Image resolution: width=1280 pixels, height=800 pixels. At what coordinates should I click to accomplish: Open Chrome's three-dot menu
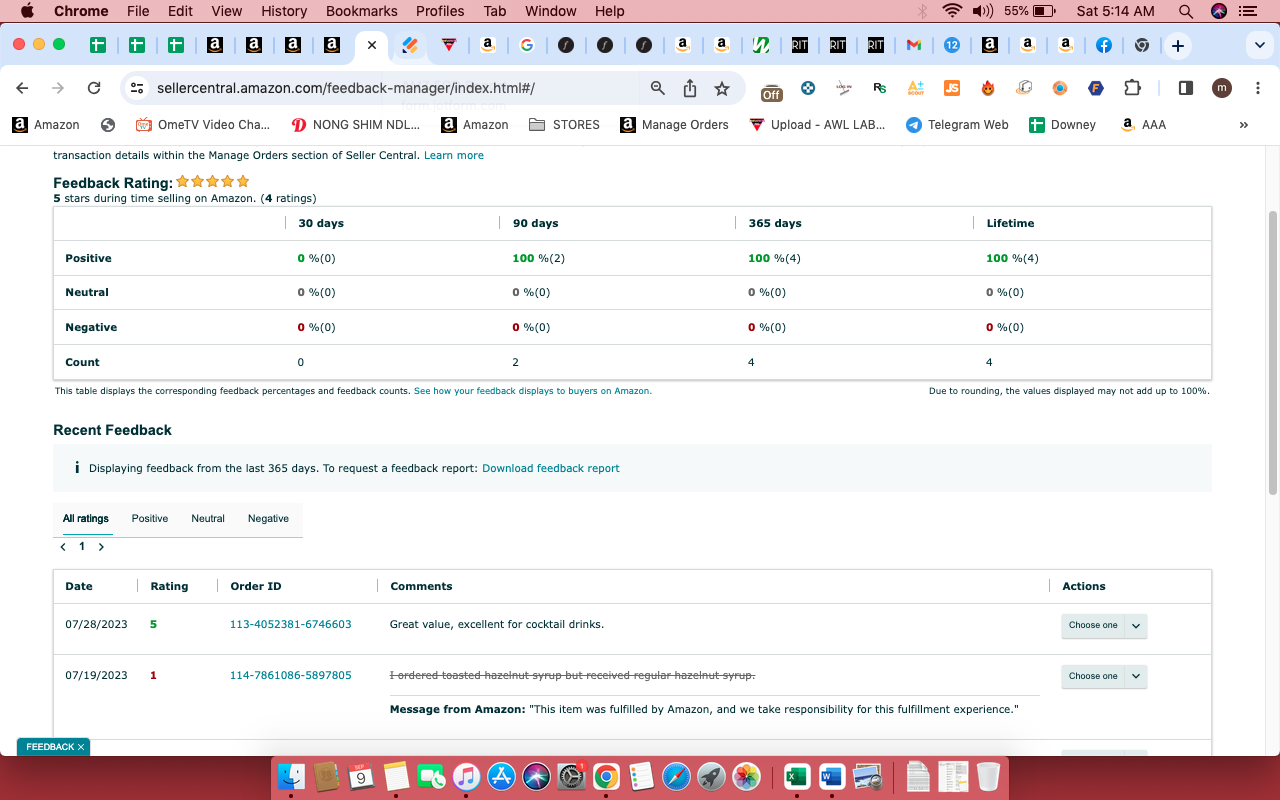[x=1257, y=88]
